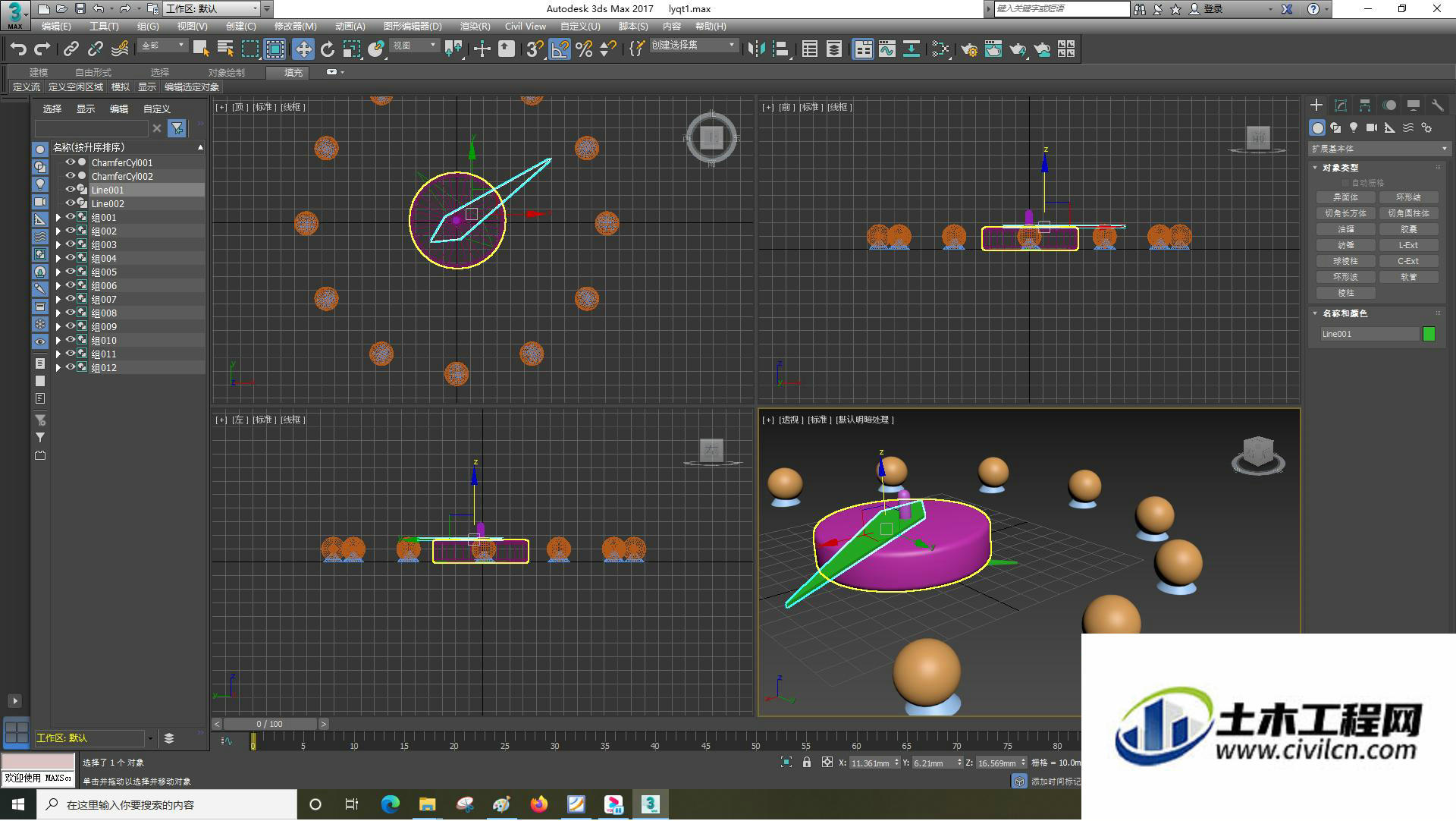Screen dimensions: 1456x821
Task: Activate the Select and Scale tool
Action: [352, 49]
